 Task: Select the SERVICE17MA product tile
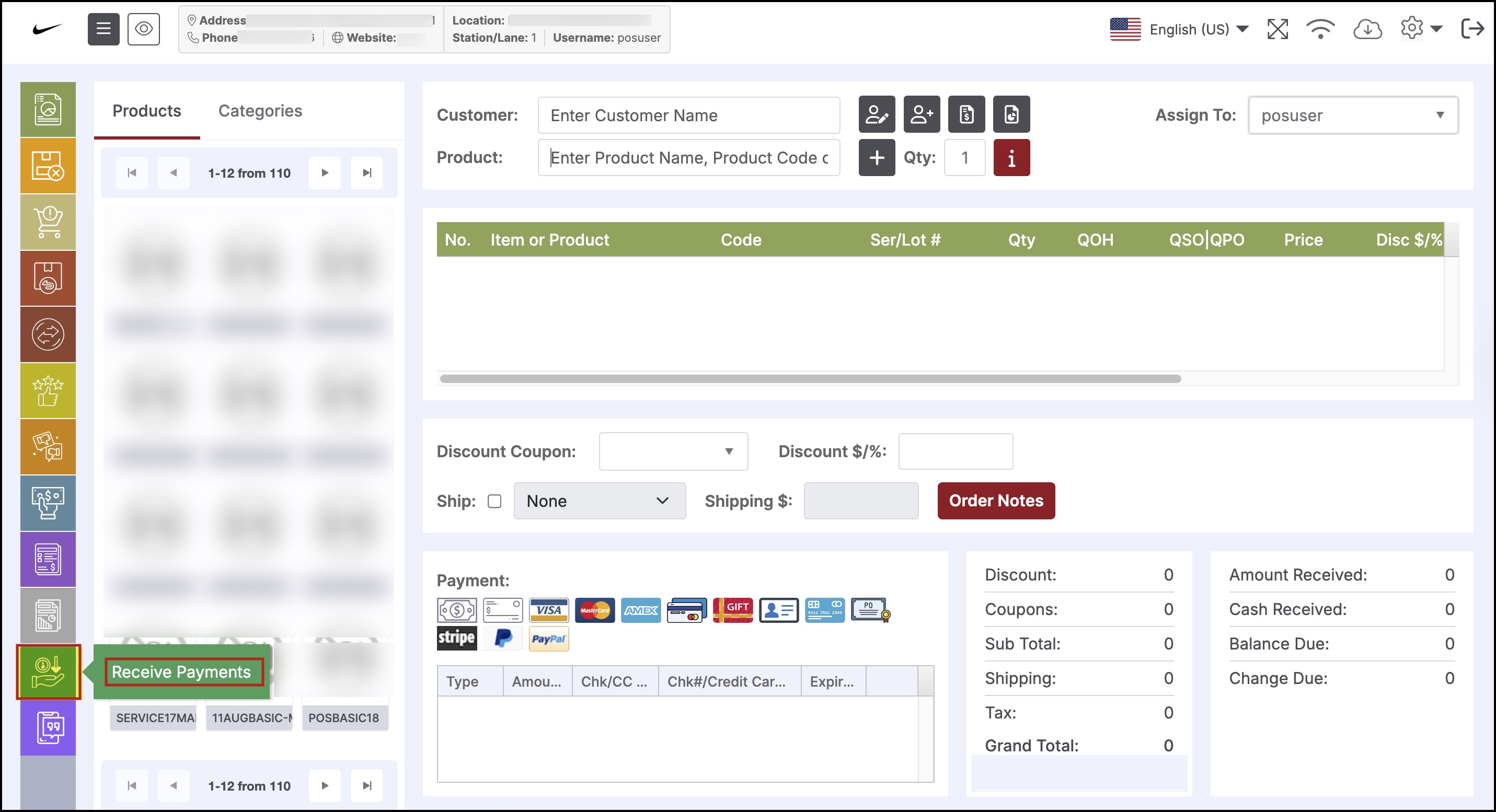coord(153,717)
